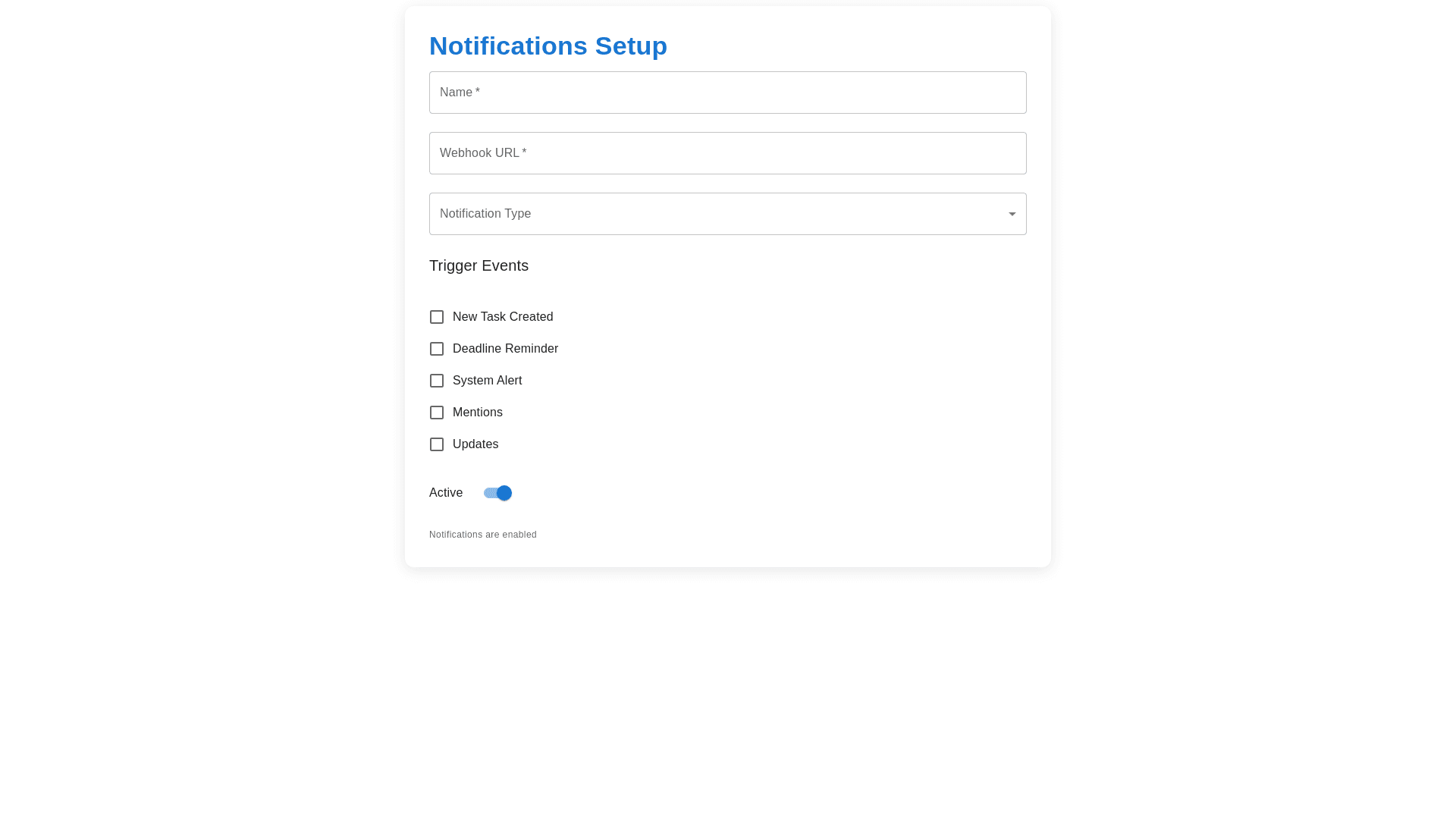Toggle the Active switch off

(498, 493)
